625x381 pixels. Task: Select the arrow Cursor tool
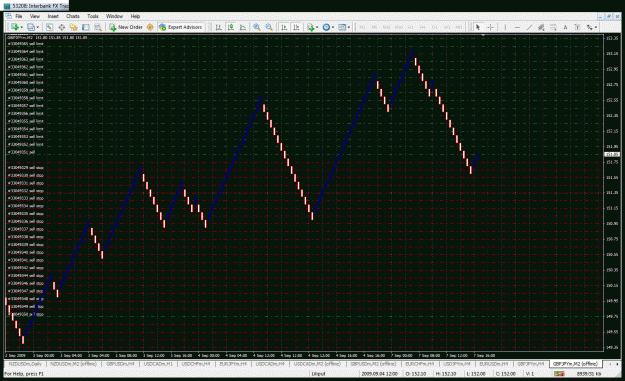click(x=478, y=27)
